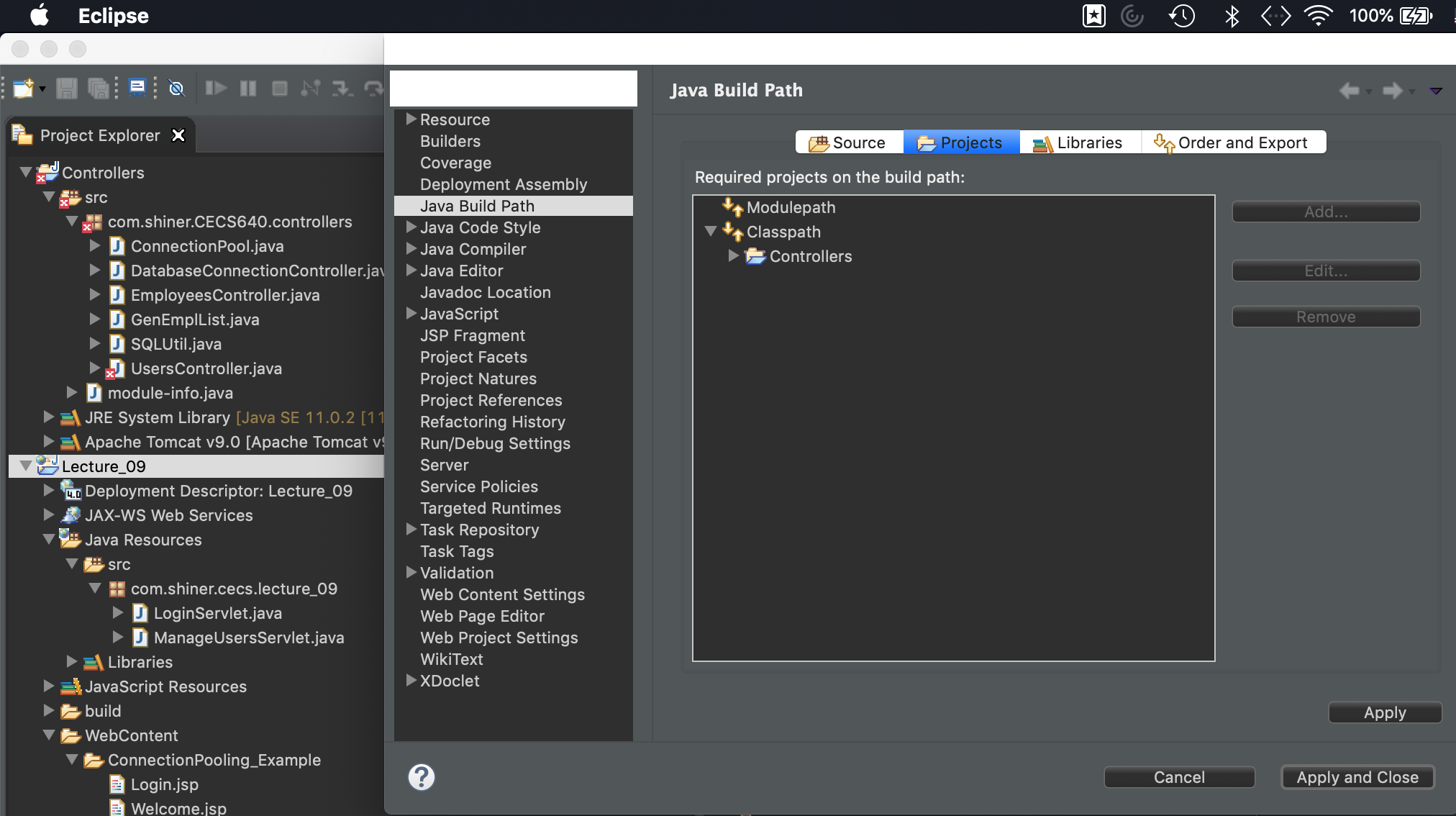Click the Resume debug toolbar icon
This screenshot has width=1456, height=816.
pyautogui.click(x=216, y=89)
